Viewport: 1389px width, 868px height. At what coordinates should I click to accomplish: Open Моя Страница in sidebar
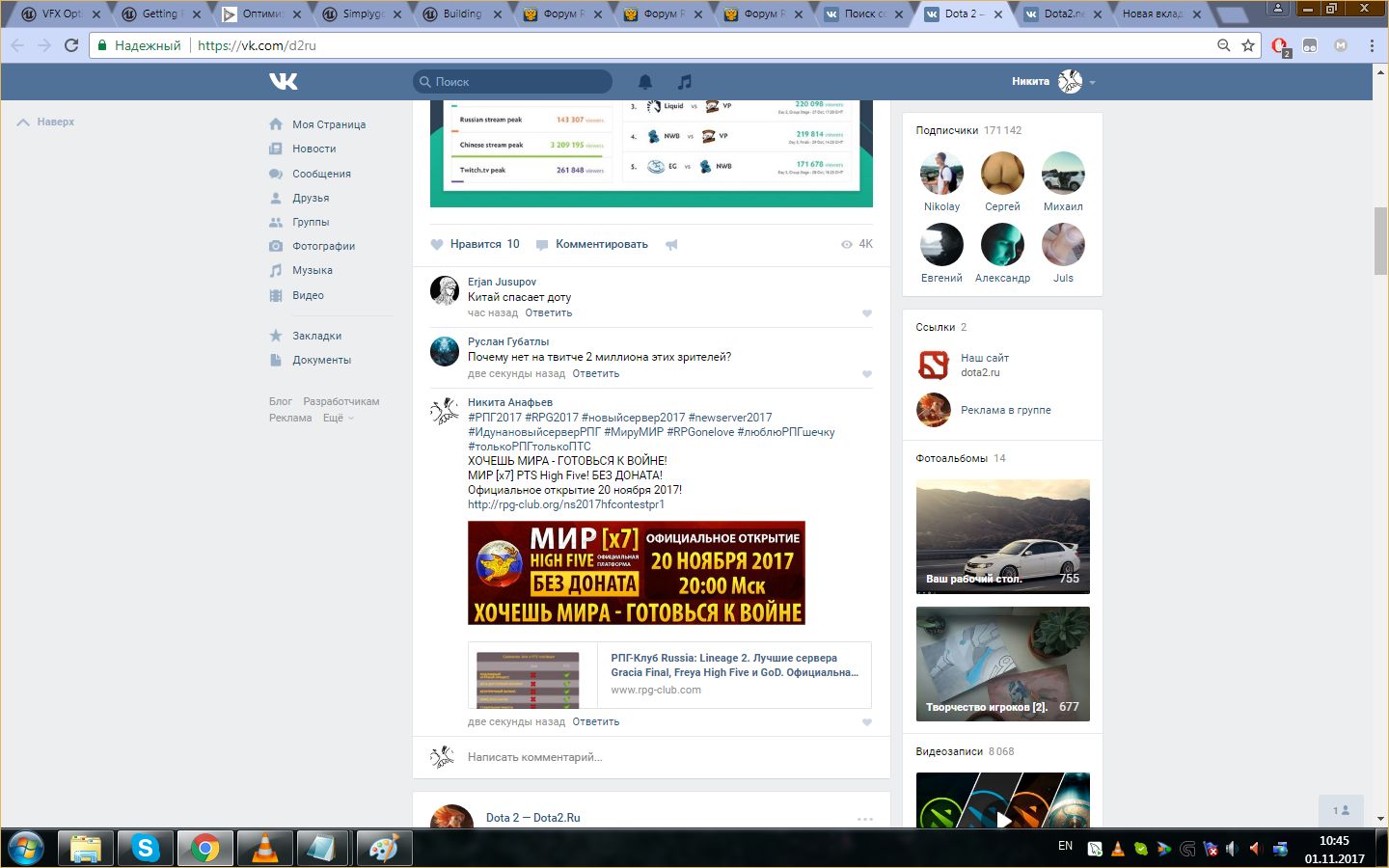point(329,124)
